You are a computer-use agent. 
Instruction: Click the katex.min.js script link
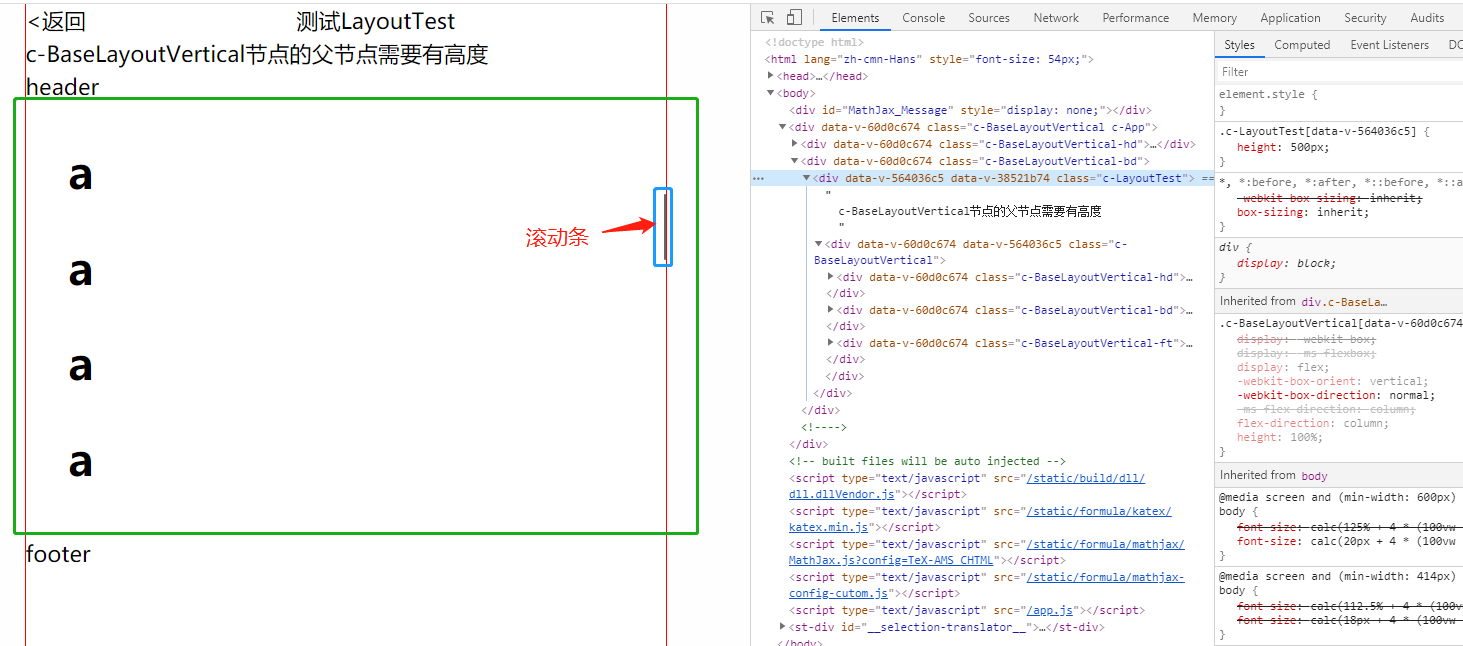832,527
